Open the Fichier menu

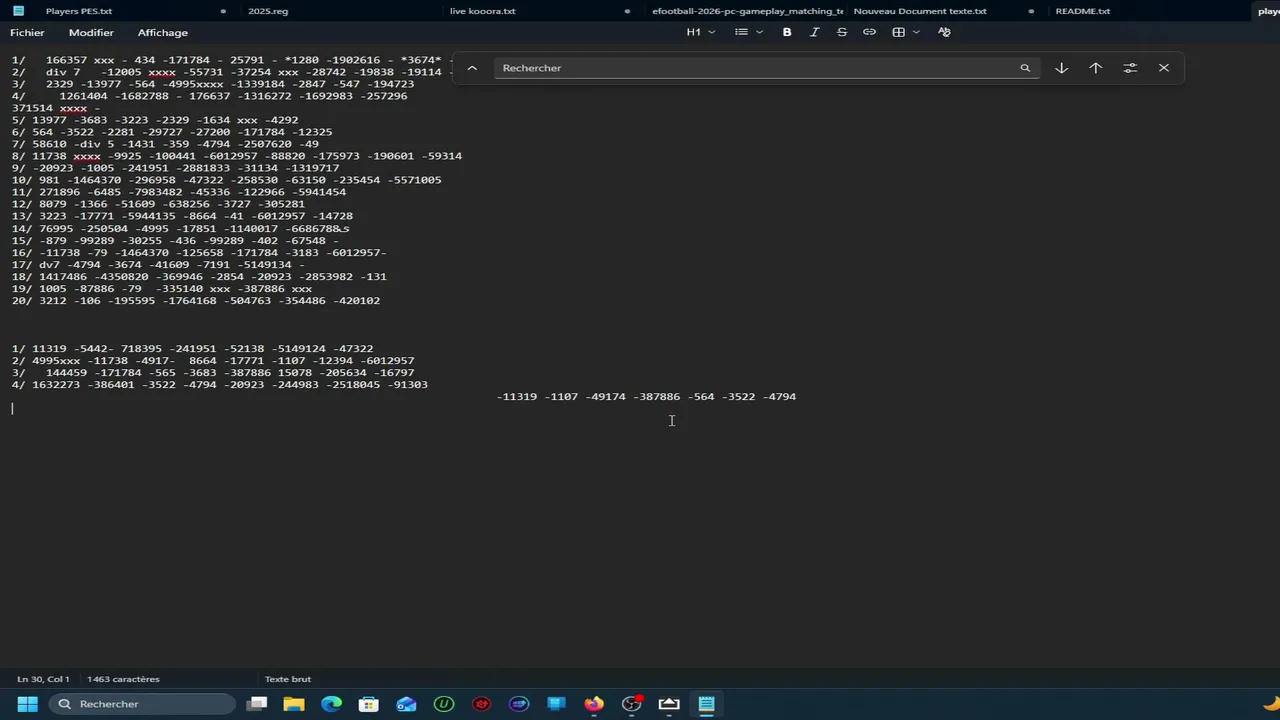coord(27,33)
